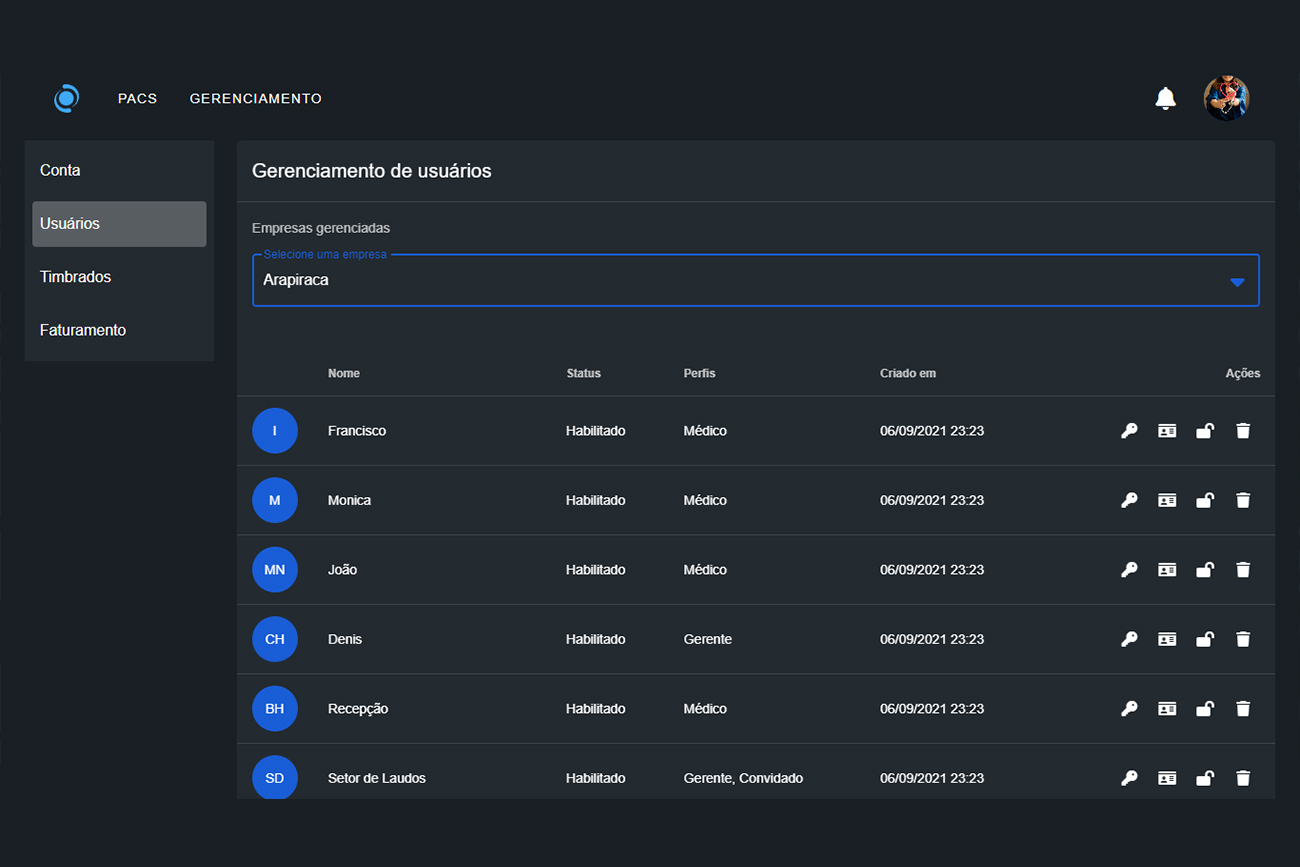The width and height of the screenshot is (1300, 867).
Task: Click the Arapiraca company selection field
Action: click(x=755, y=280)
